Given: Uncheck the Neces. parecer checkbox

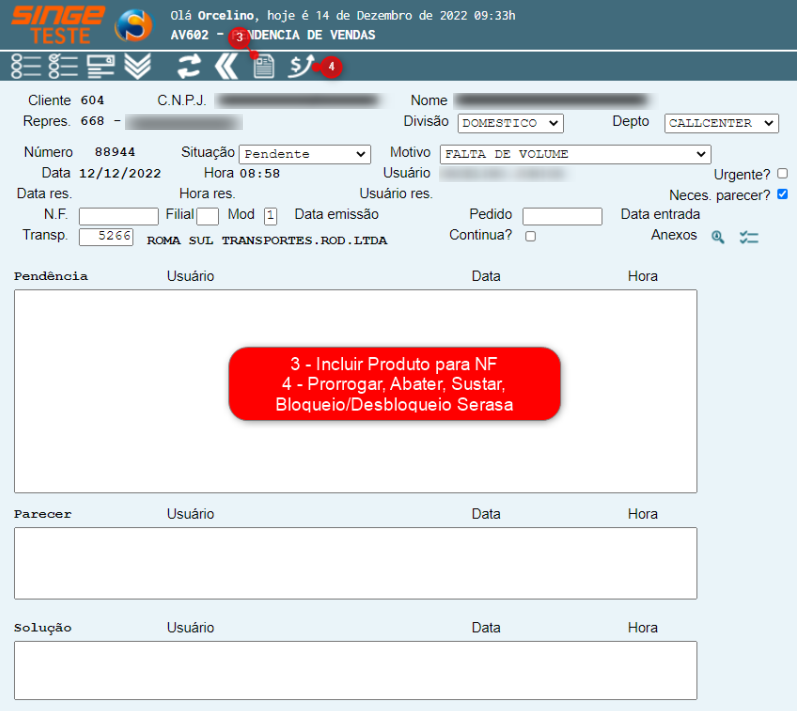Looking at the screenshot, I should (x=782, y=194).
